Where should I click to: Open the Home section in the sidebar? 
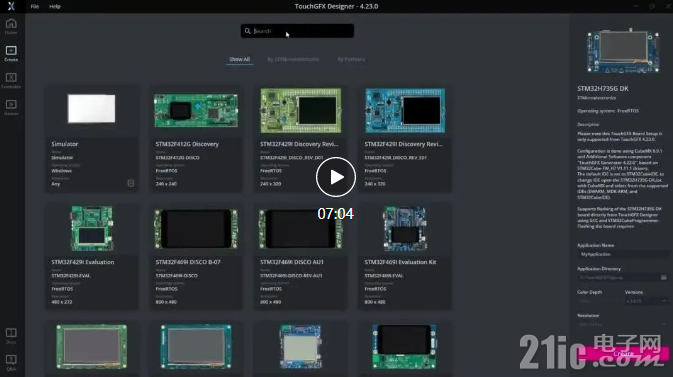pos(11,26)
